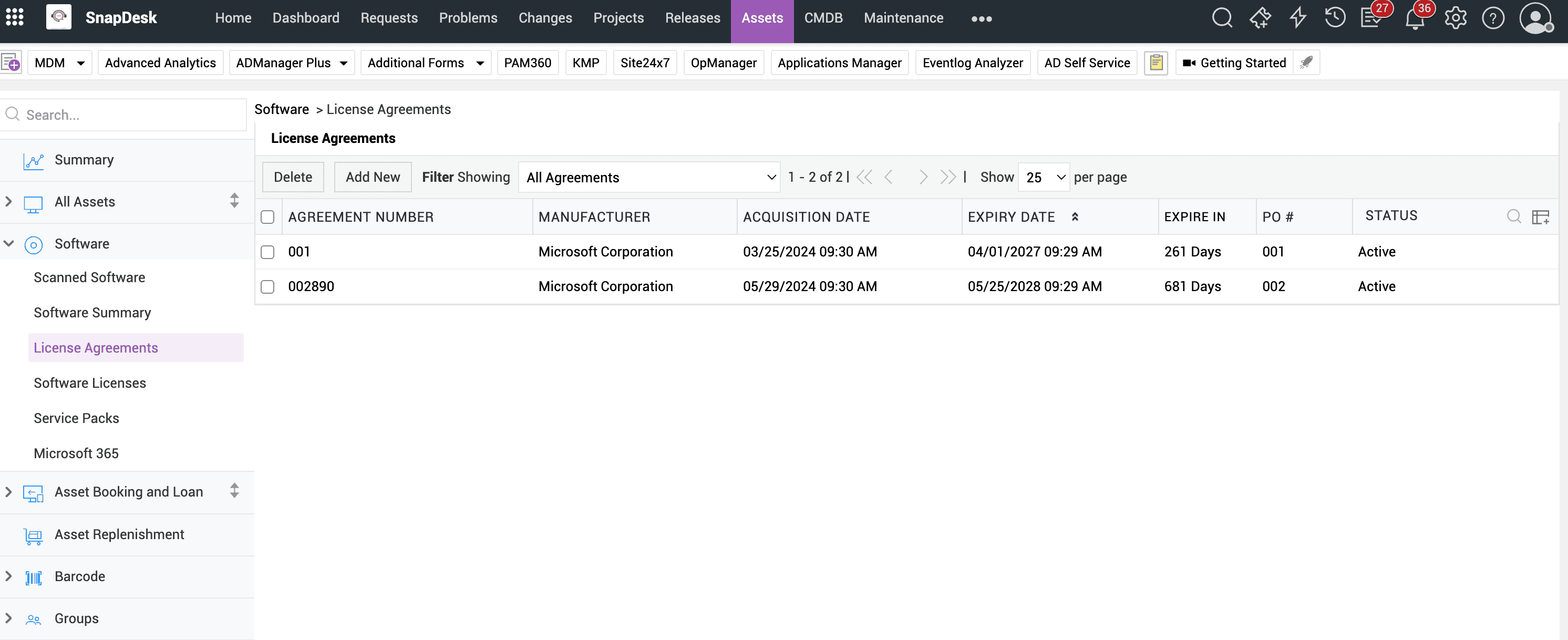Open Advanced Analytics
Viewport: 1568px width, 640px height.
pyautogui.click(x=160, y=63)
